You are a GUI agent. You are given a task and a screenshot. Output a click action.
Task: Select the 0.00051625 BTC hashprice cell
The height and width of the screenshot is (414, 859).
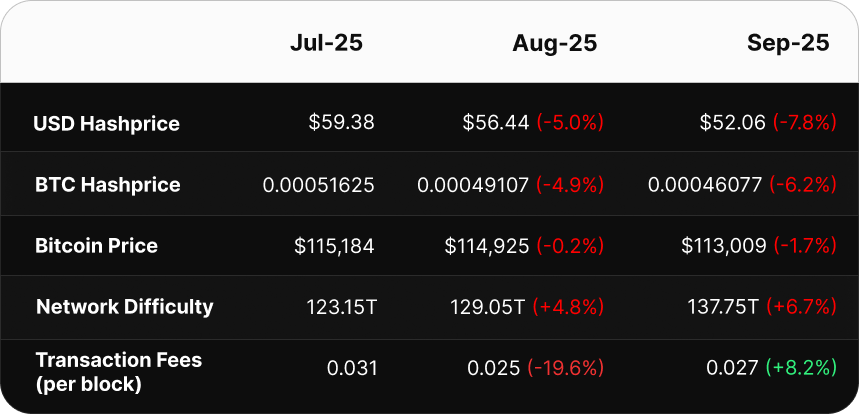(318, 185)
